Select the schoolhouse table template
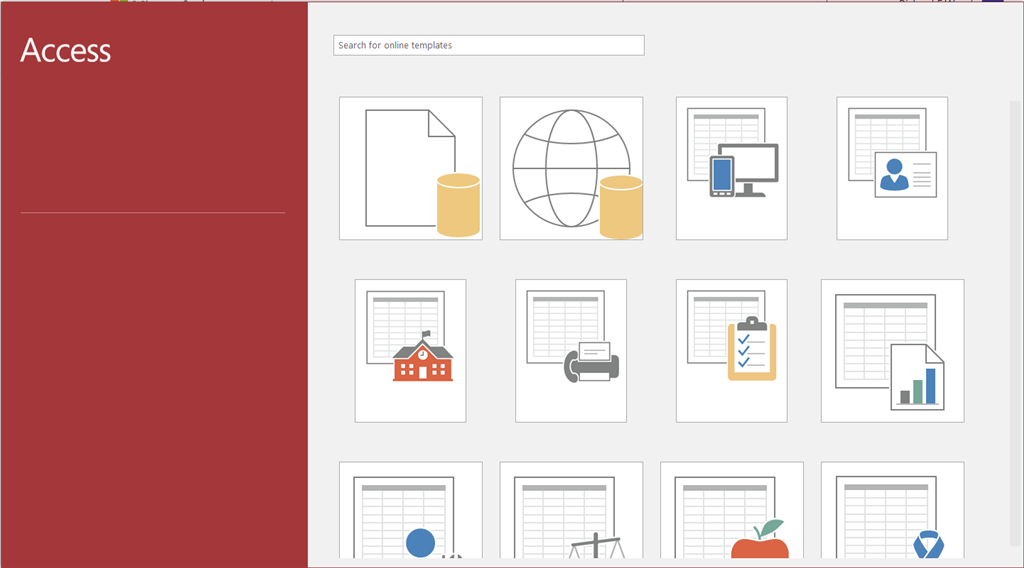Viewport: 1024px width, 568px height. (x=411, y=351)
